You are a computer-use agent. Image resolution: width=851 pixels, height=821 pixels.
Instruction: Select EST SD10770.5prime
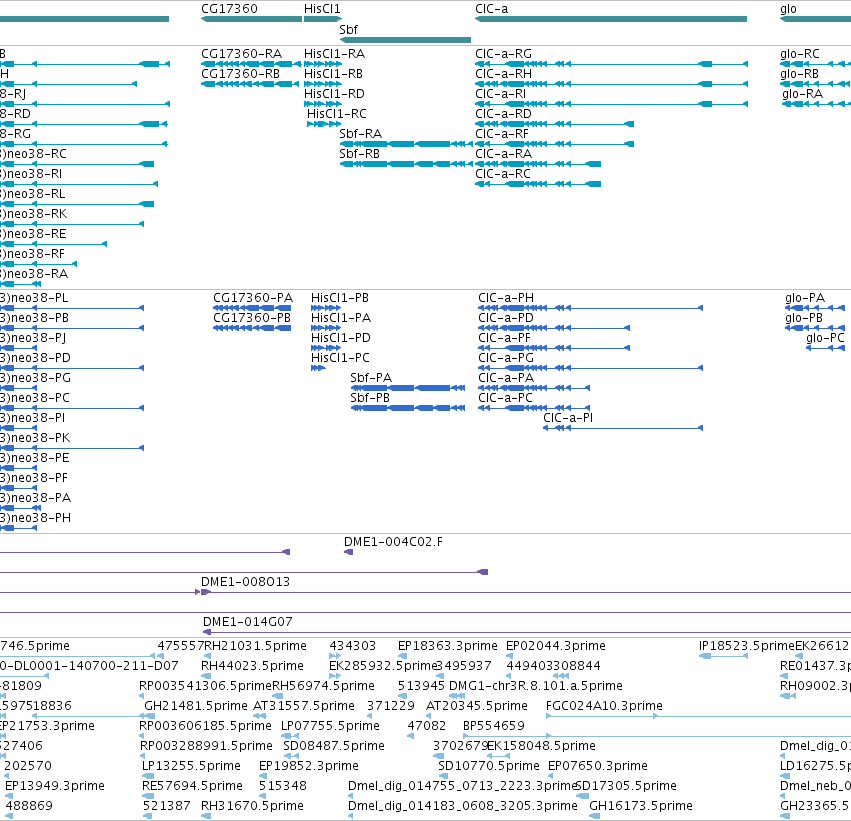[x=488, y=766]
